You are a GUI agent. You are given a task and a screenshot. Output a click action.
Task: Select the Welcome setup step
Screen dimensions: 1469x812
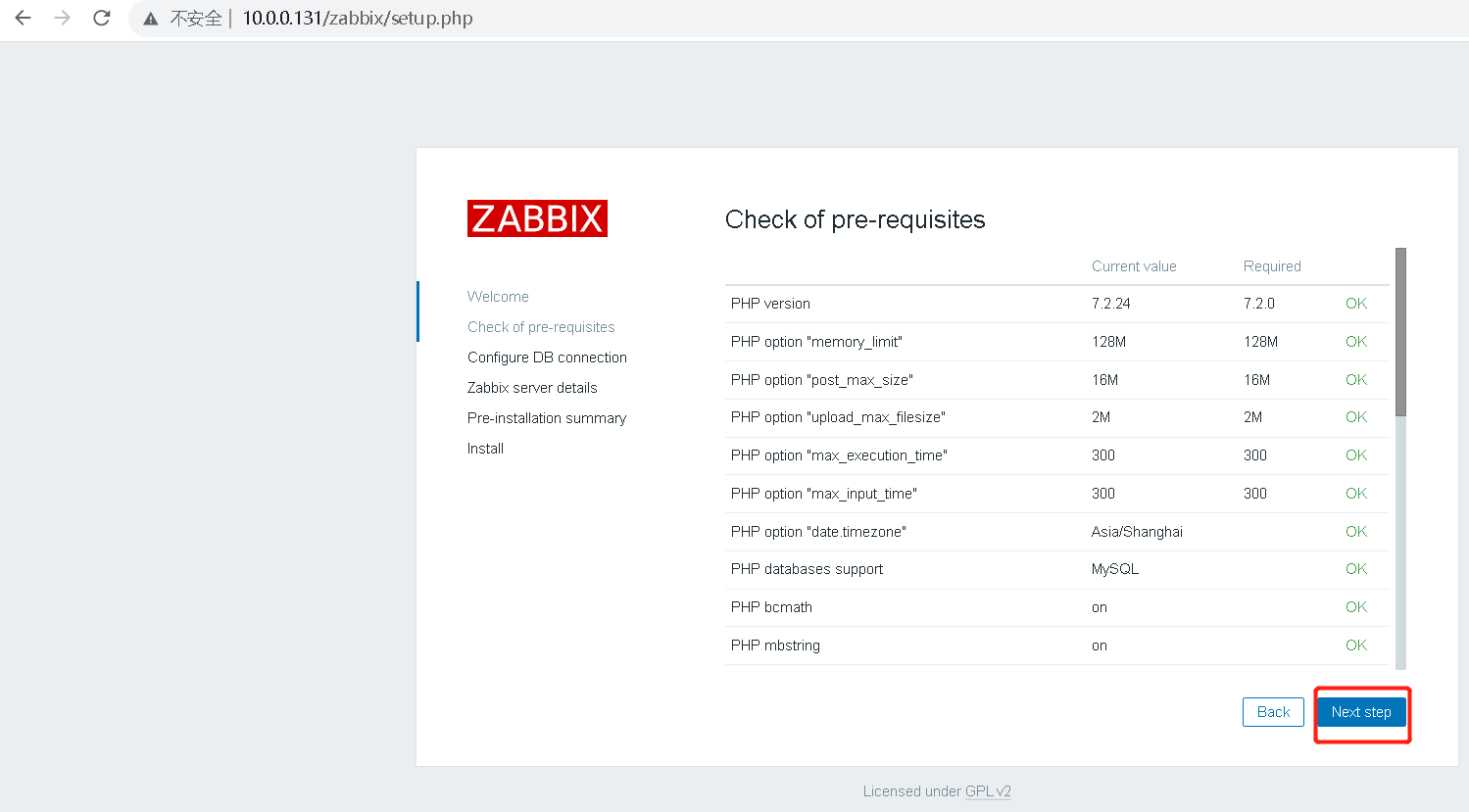498,297
